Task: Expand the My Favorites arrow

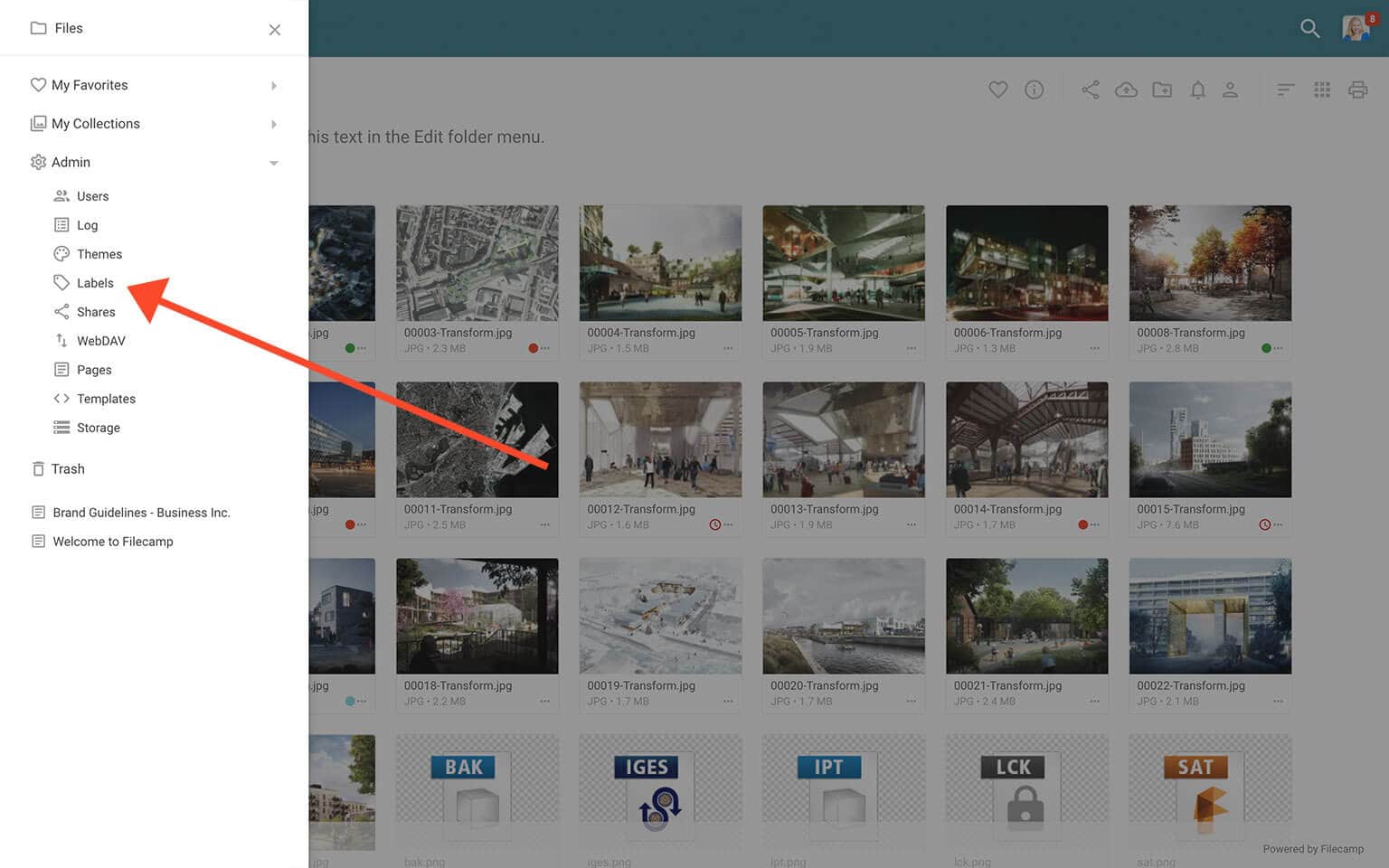Action: point(273,86)
